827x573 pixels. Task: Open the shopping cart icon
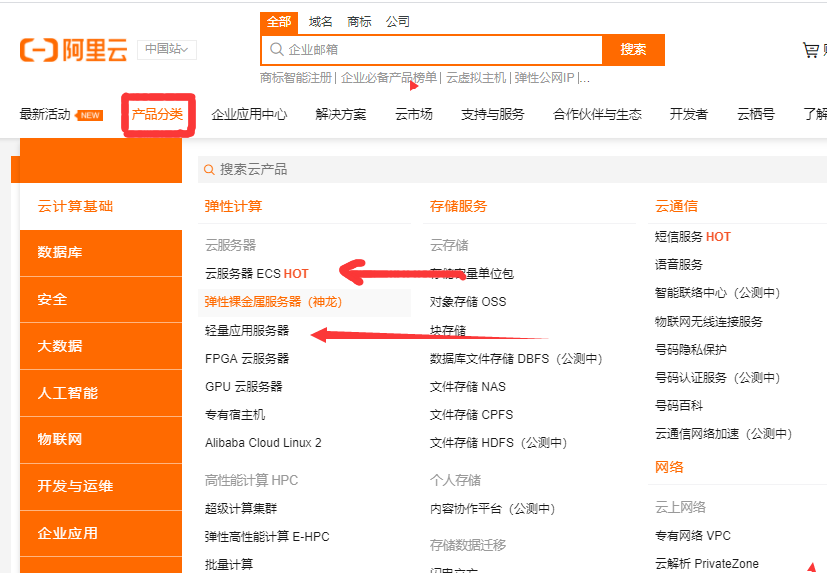point(811,50)
